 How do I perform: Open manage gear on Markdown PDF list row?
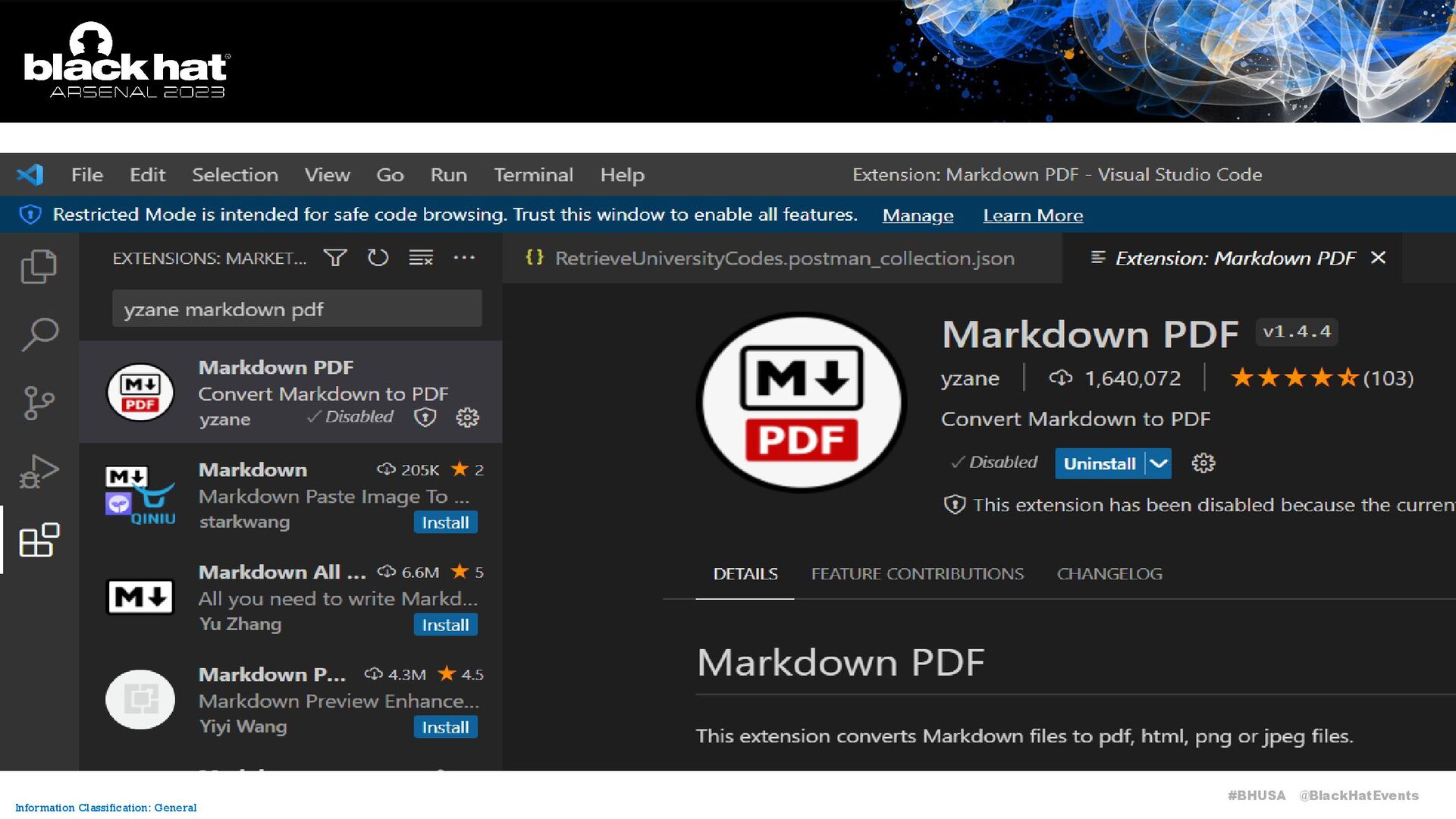click(x=467, y=417)
